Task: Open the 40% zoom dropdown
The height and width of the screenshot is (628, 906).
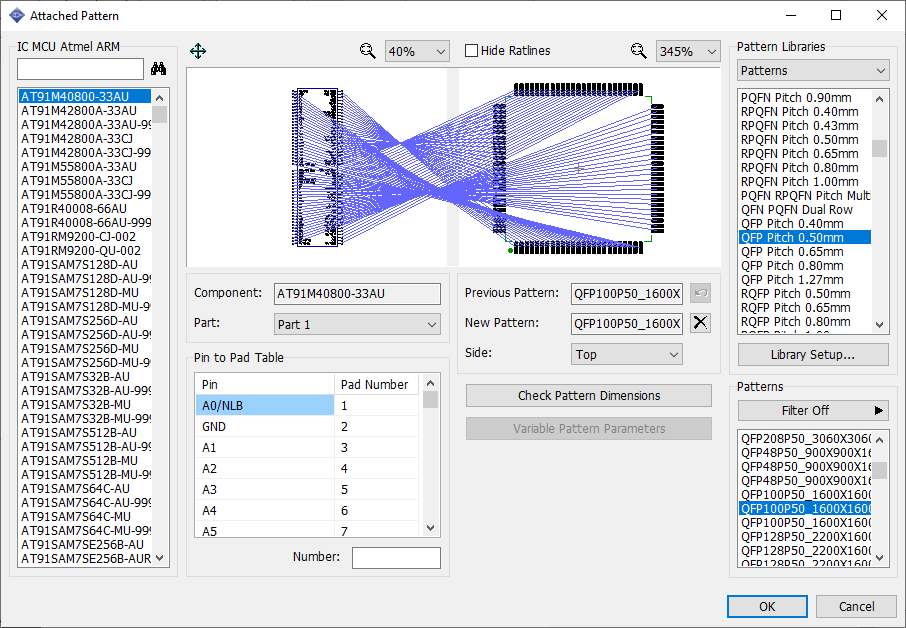Action: 417,51
